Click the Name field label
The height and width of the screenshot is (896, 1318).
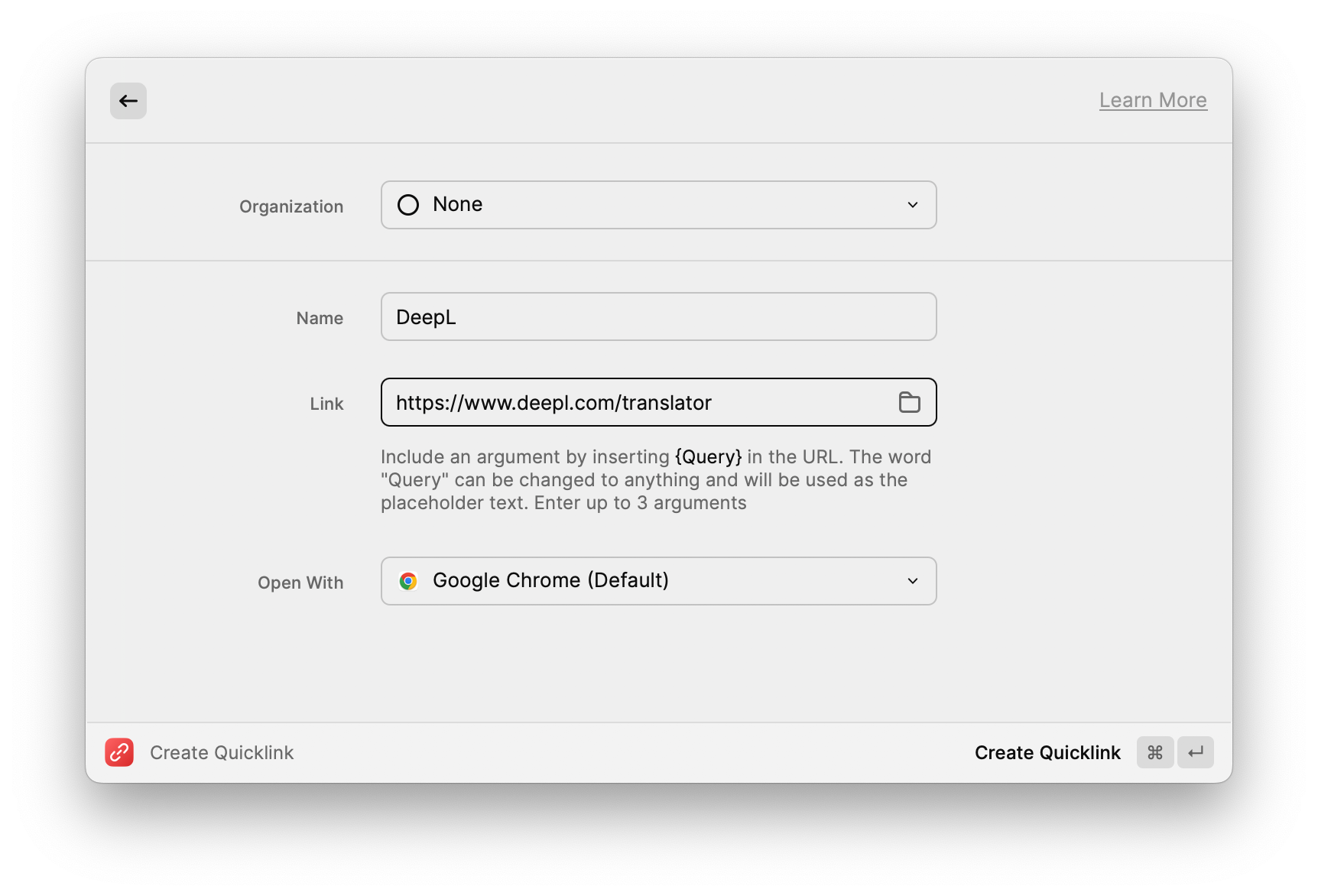pos(320,318)
